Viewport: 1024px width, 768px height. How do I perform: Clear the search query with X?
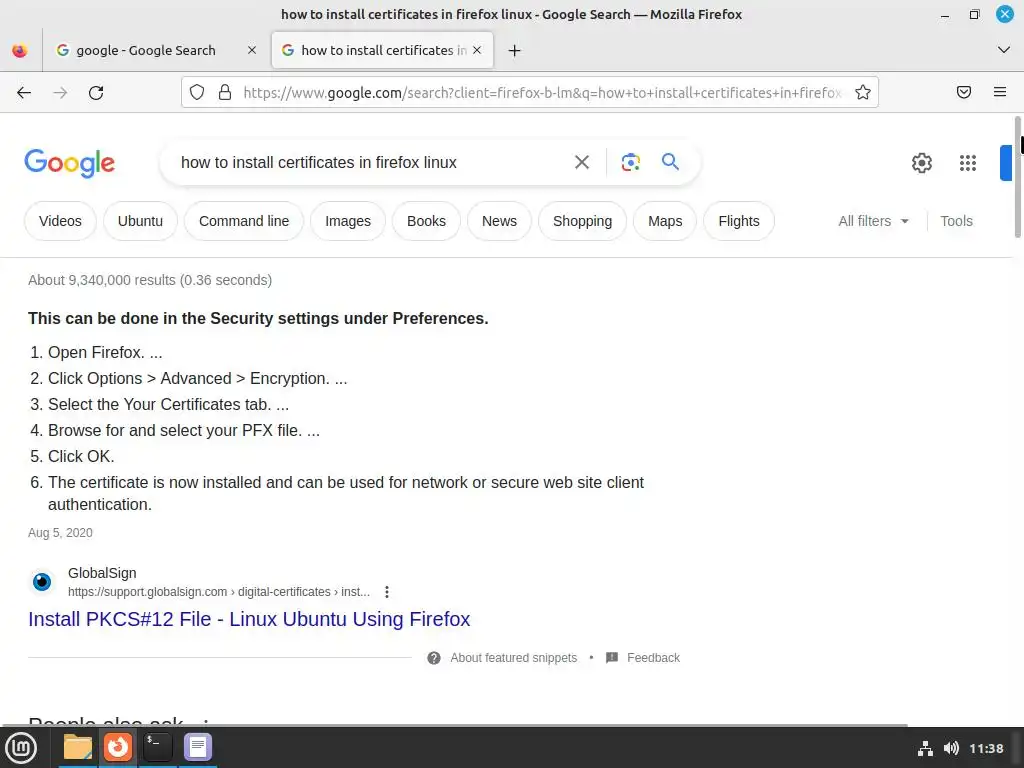[x=581, y=163]
